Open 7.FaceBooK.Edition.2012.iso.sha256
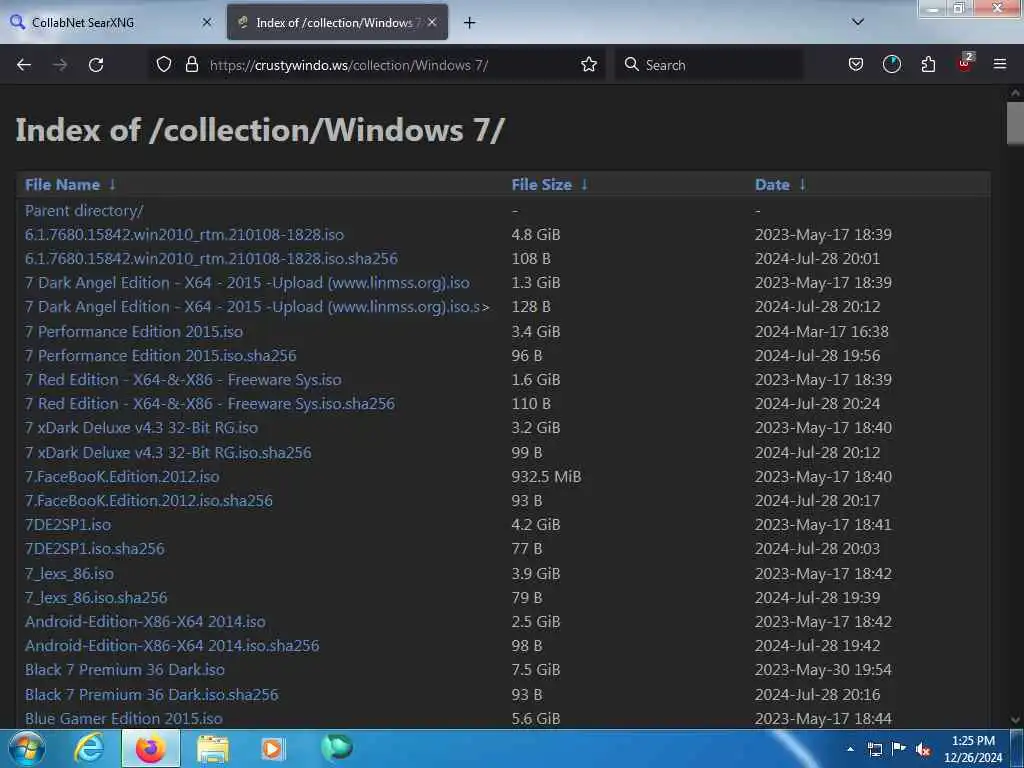1024x768 pixels. [149, 501]
